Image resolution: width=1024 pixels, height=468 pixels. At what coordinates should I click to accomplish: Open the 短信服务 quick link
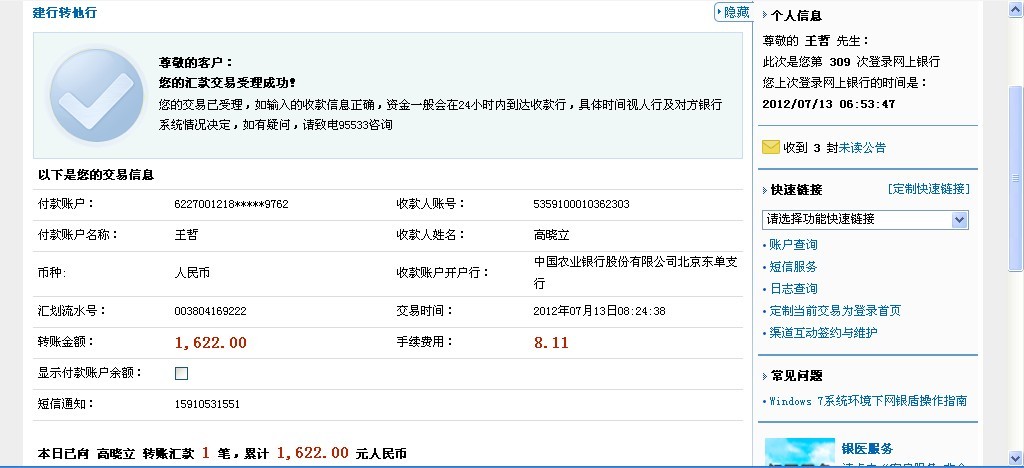click(793, 267)
